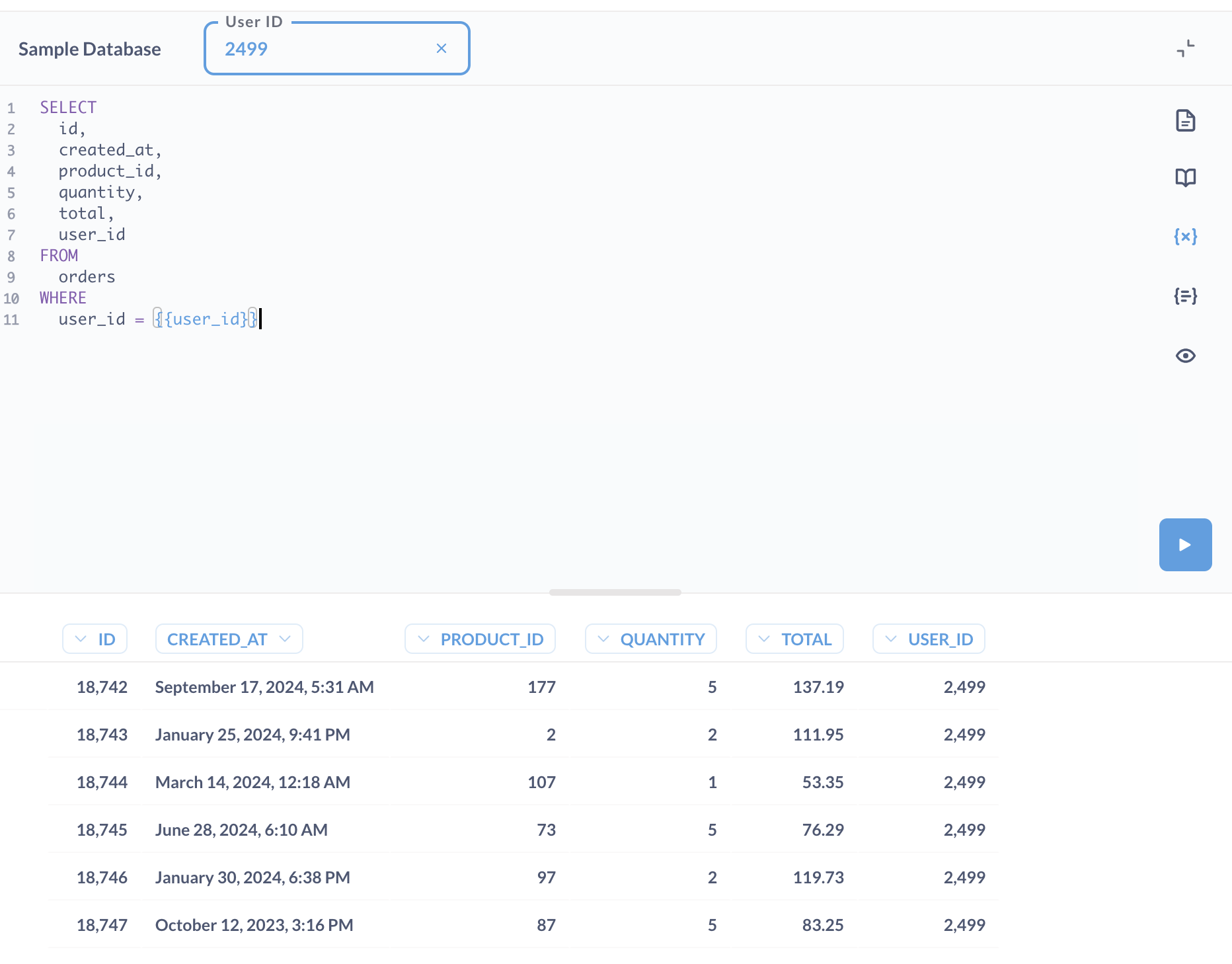Click the order ID 18,742 cell
This screenshot has height=964, width=1232.
102,687
